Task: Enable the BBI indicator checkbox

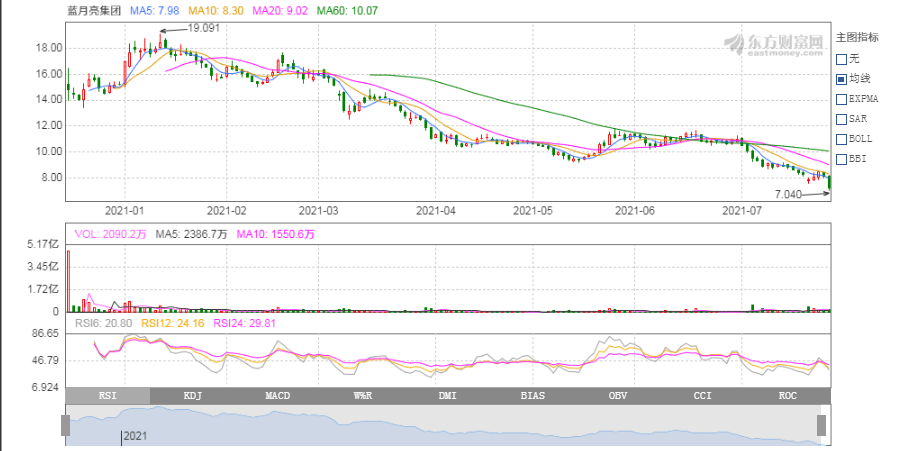Action: point(841,159)
